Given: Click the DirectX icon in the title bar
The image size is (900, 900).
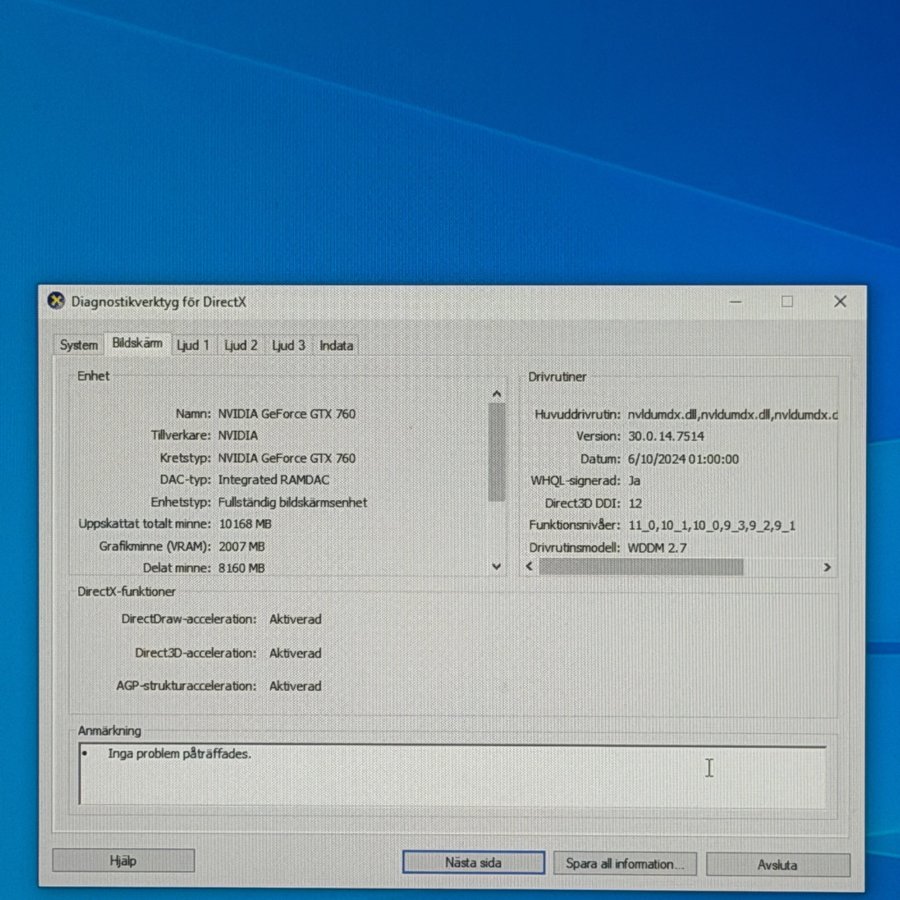Looking at the screenshot, I should tap(56, 301).
